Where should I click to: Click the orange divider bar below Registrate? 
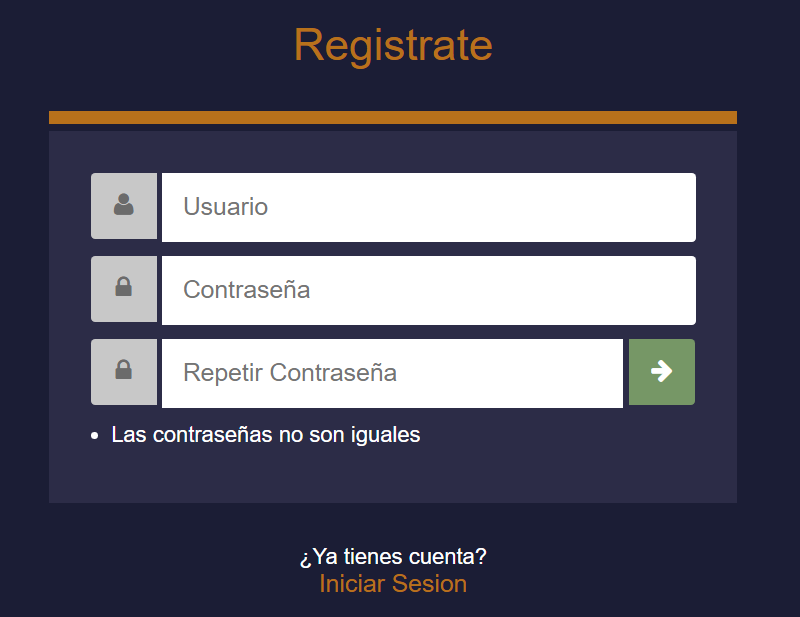point(393,115)
